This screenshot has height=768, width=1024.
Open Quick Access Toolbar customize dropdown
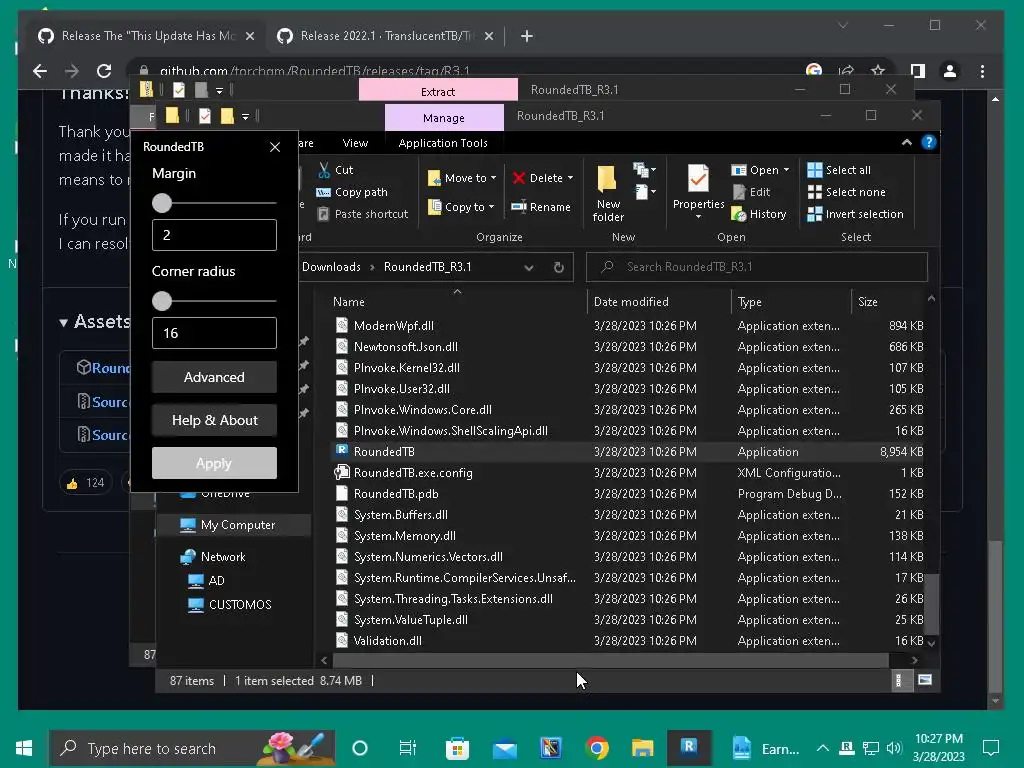click(x=246, y=117)
